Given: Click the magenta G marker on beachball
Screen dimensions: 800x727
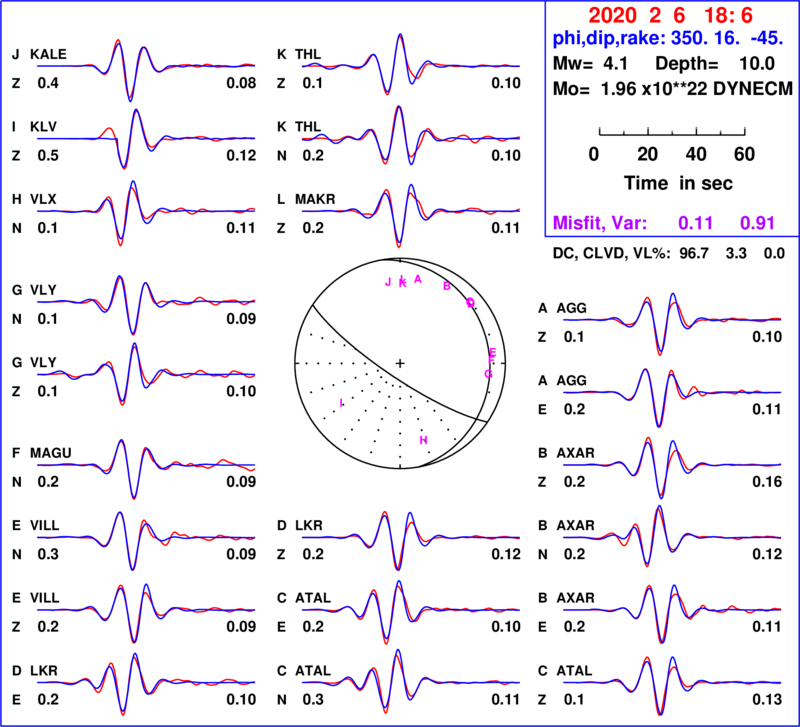Looking at the screenshot, I should pyautogui.click(x=488, y=374).
